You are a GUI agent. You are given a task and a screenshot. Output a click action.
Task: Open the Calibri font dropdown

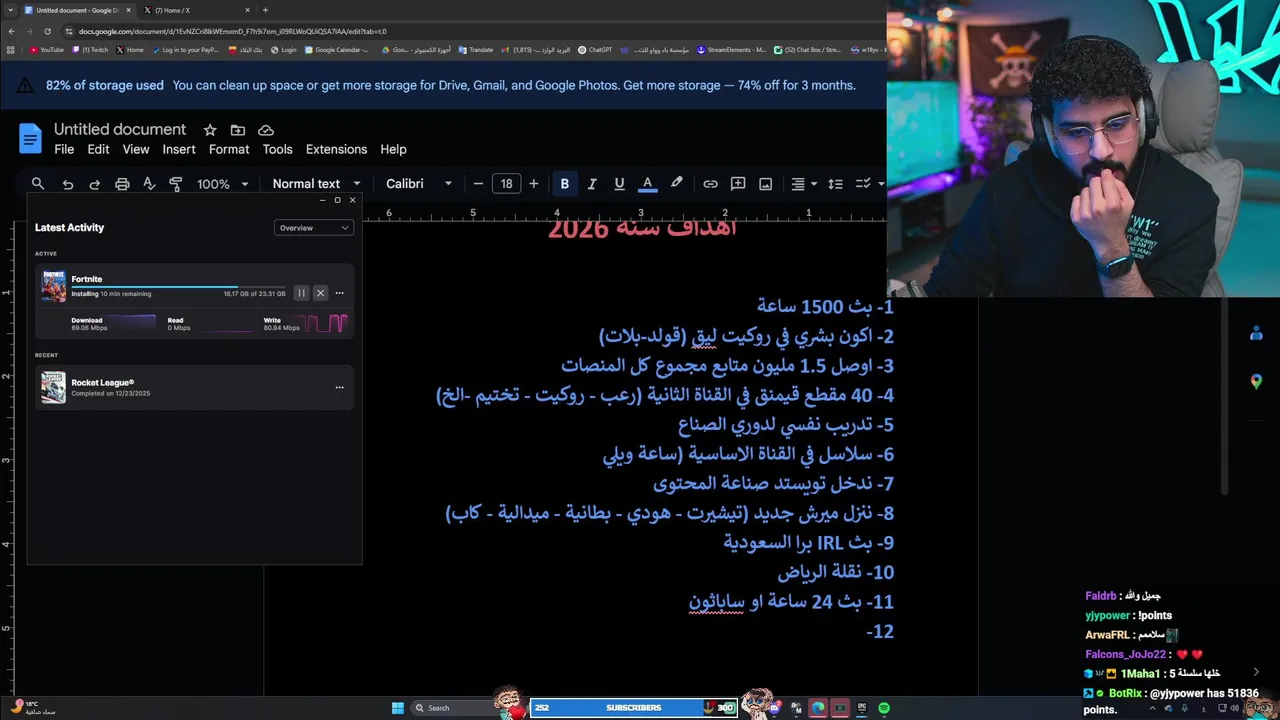click(x=419, y=184)
